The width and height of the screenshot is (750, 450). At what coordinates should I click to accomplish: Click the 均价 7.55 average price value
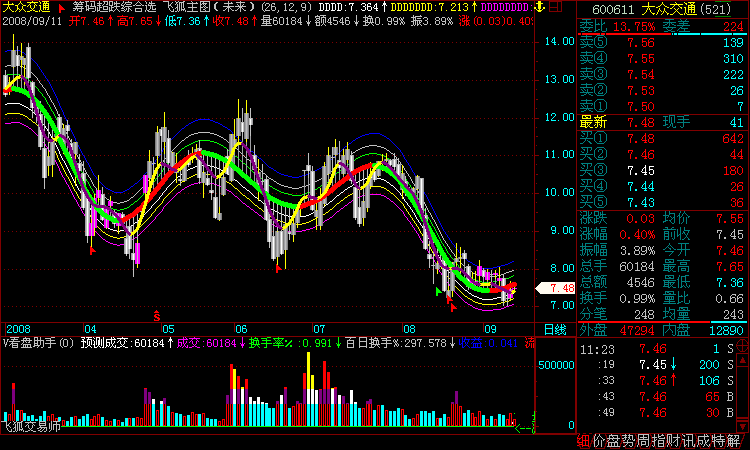coord(730,219)
